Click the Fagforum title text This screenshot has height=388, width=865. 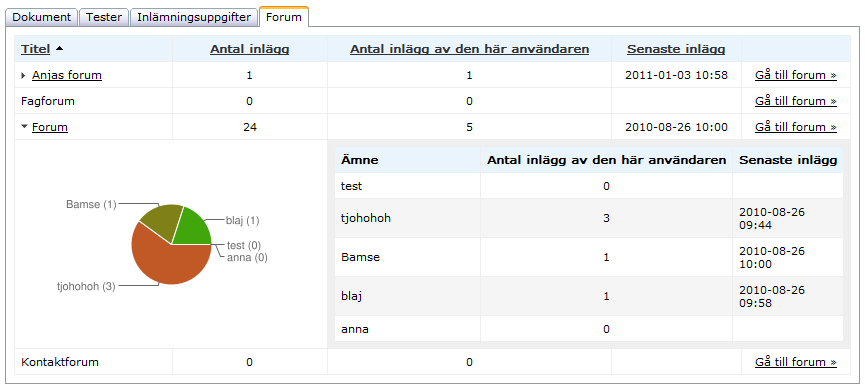[48, 102]
